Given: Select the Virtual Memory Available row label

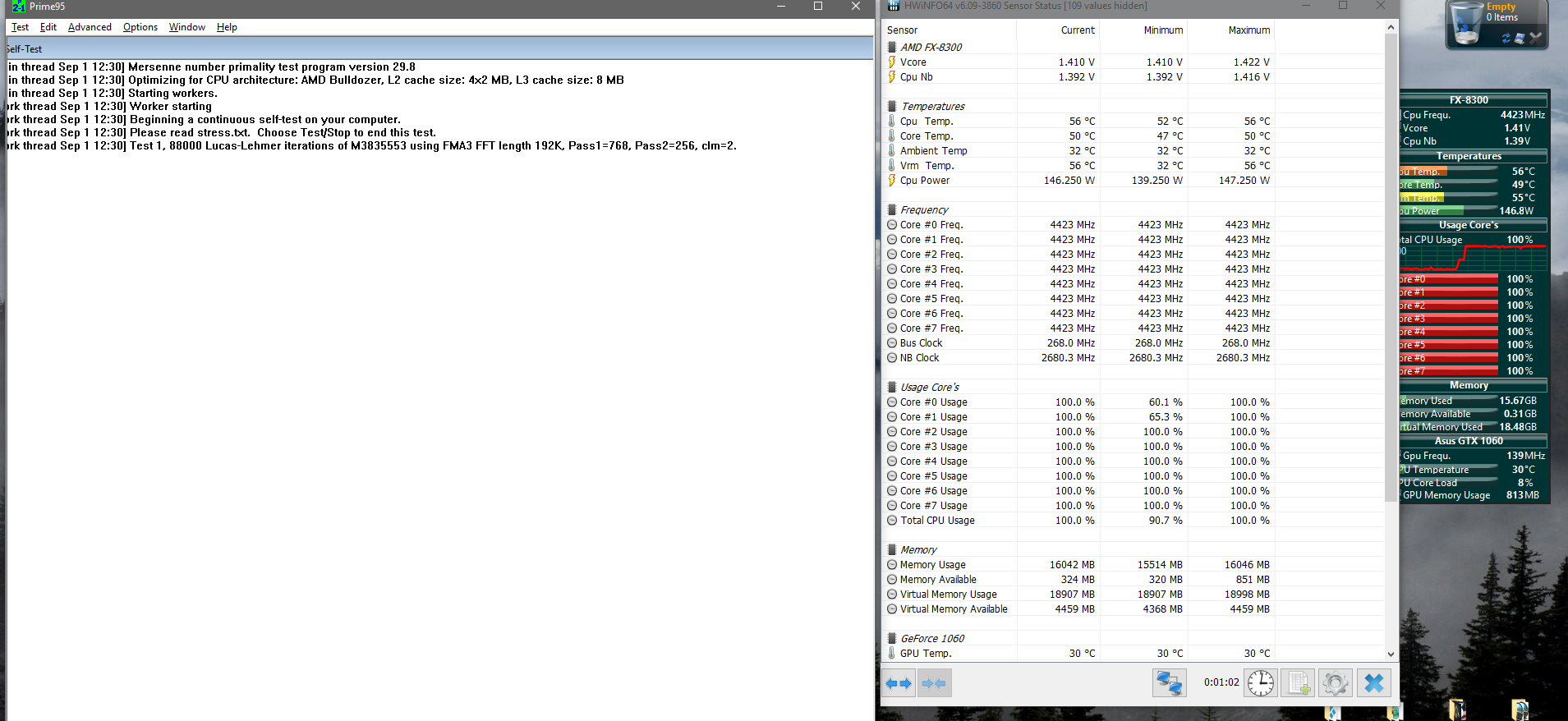Looking at the screenshot, I should point(954,608).
